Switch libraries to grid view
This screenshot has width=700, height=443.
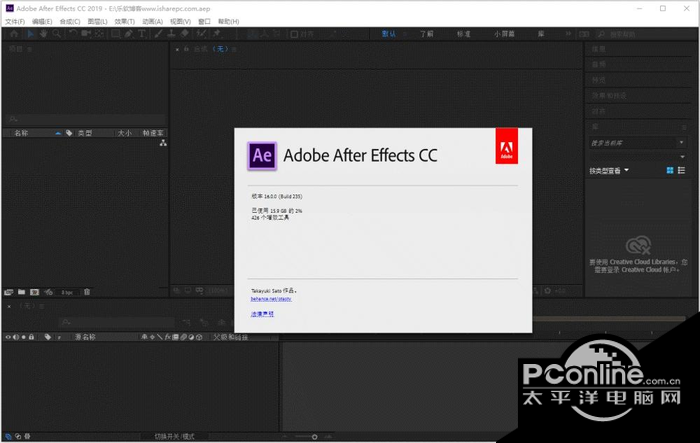coord(670,170)
